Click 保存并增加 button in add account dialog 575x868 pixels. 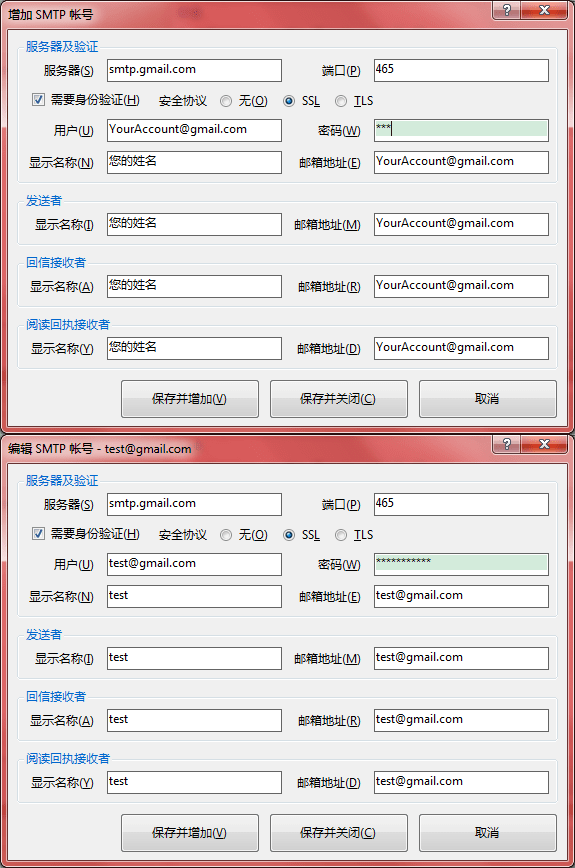190,399
